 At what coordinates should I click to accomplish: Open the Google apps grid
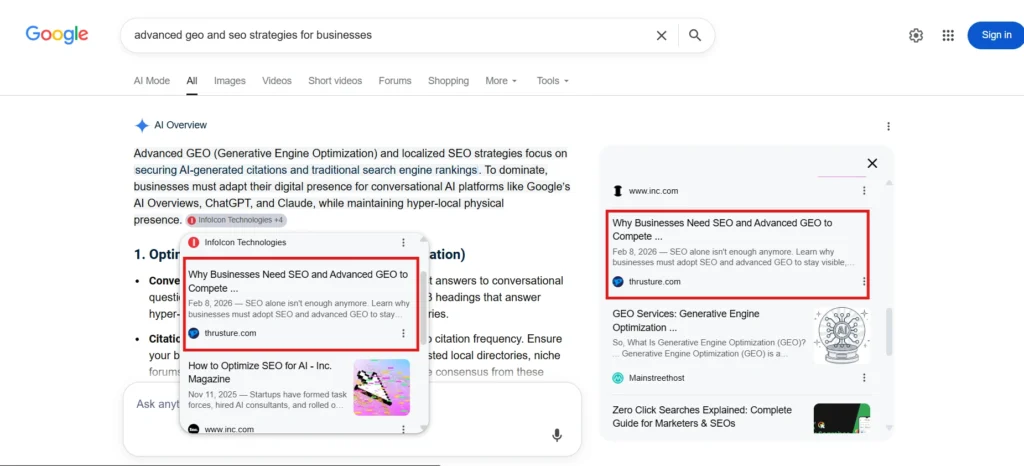(x=948, y=35)
